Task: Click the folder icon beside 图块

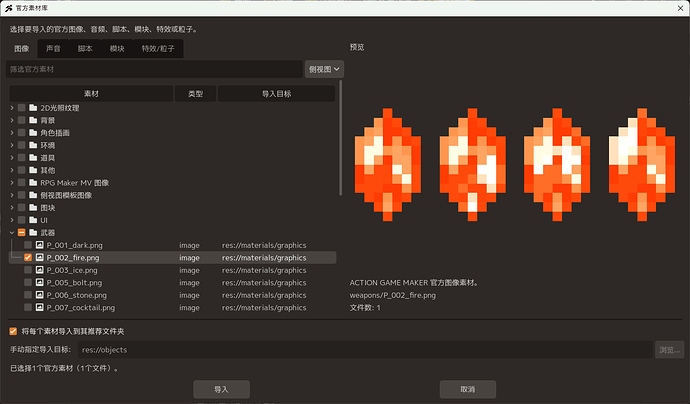Action: coord(33,207)
